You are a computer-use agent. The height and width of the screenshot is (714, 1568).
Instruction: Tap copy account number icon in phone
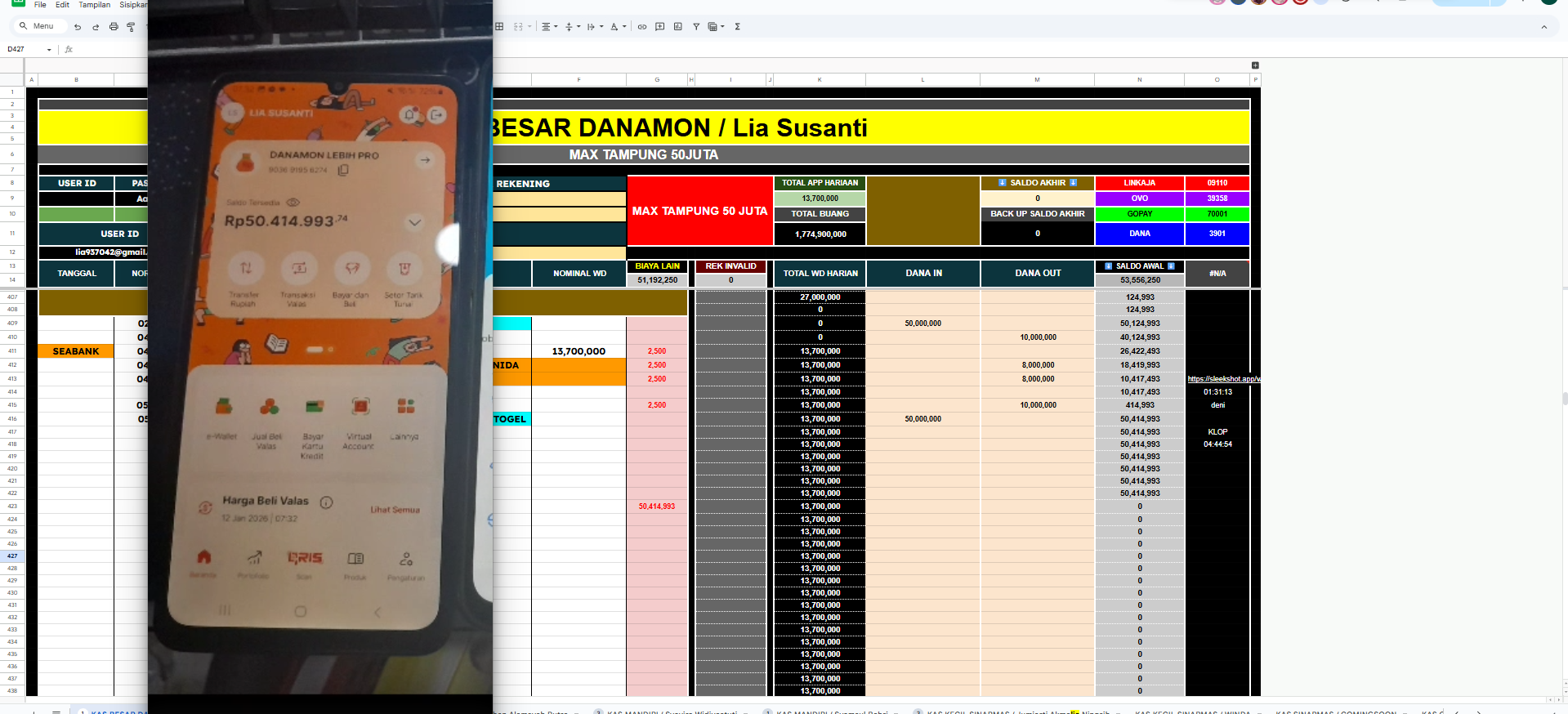click(343, 170)
